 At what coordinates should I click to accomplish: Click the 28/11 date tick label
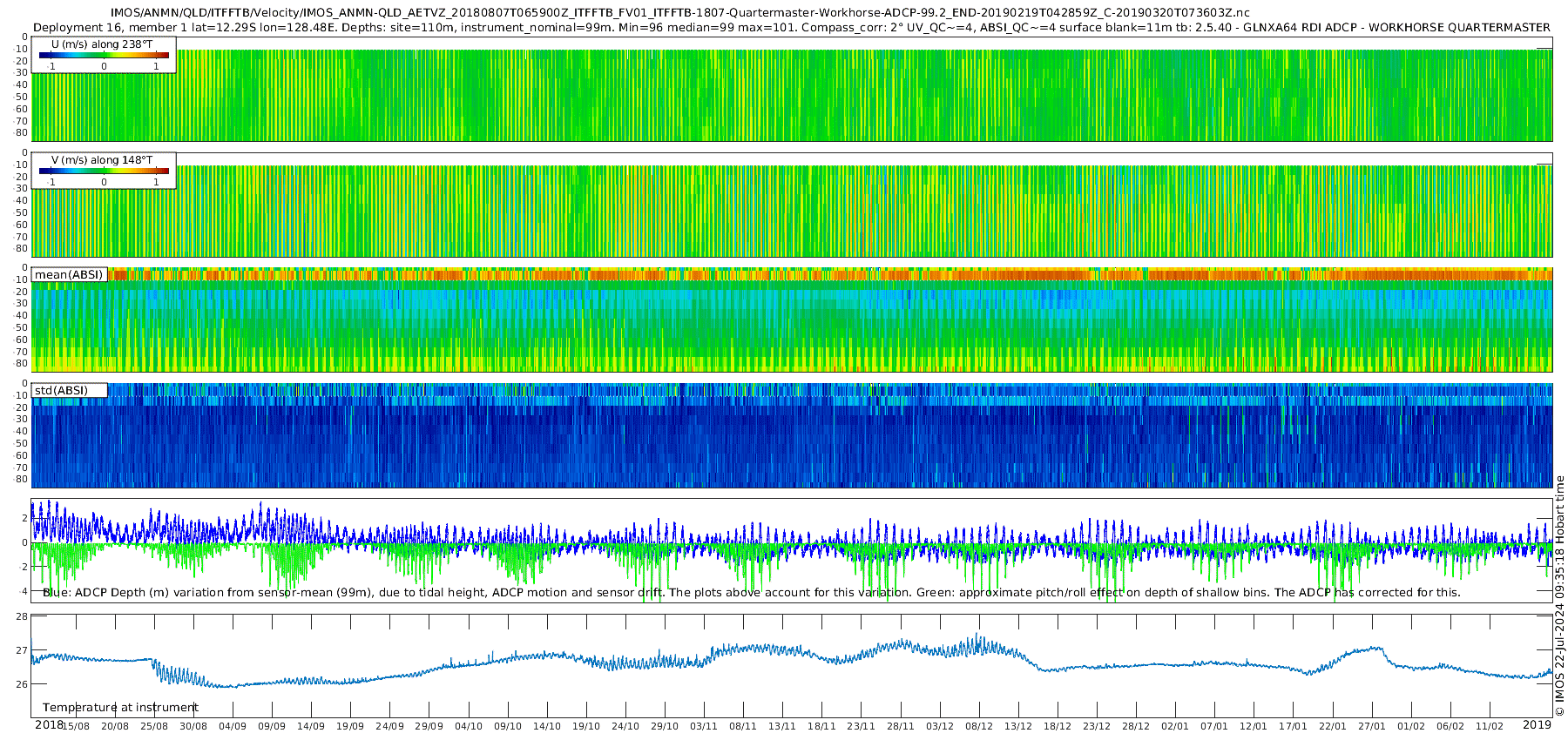[901, 726]
